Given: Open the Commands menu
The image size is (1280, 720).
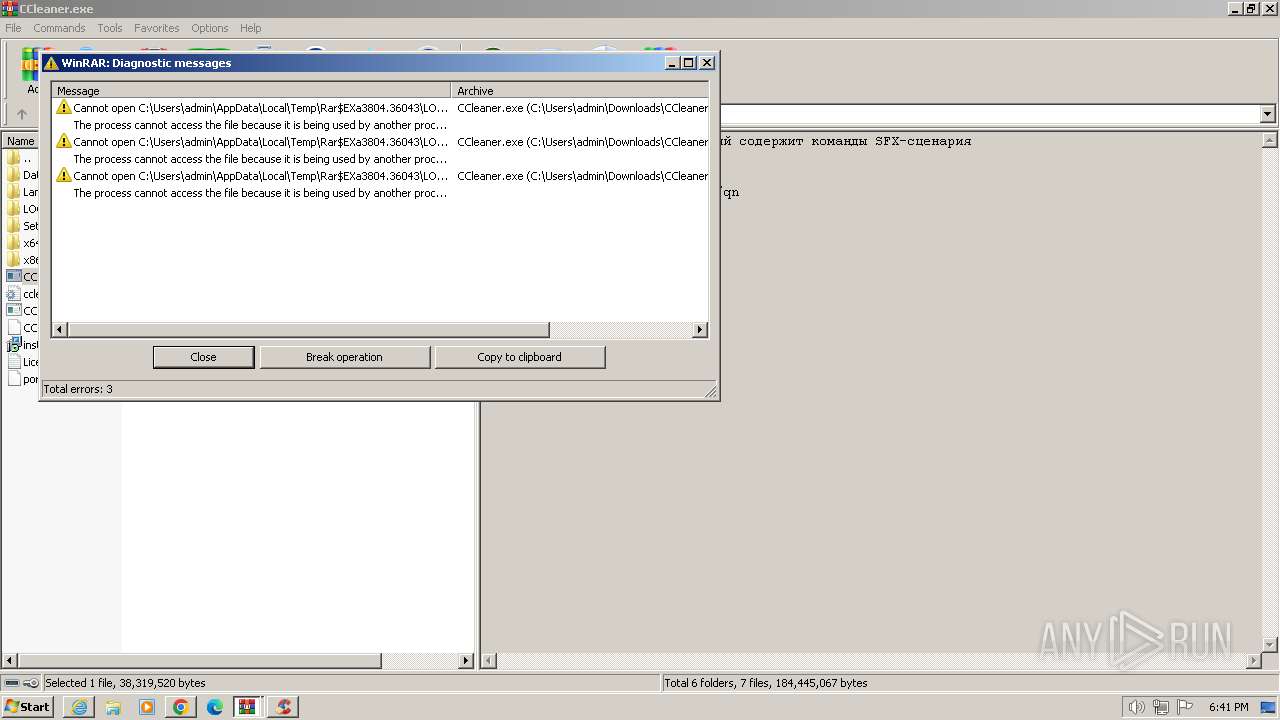Looking at the screenshot, I should 59,28.
